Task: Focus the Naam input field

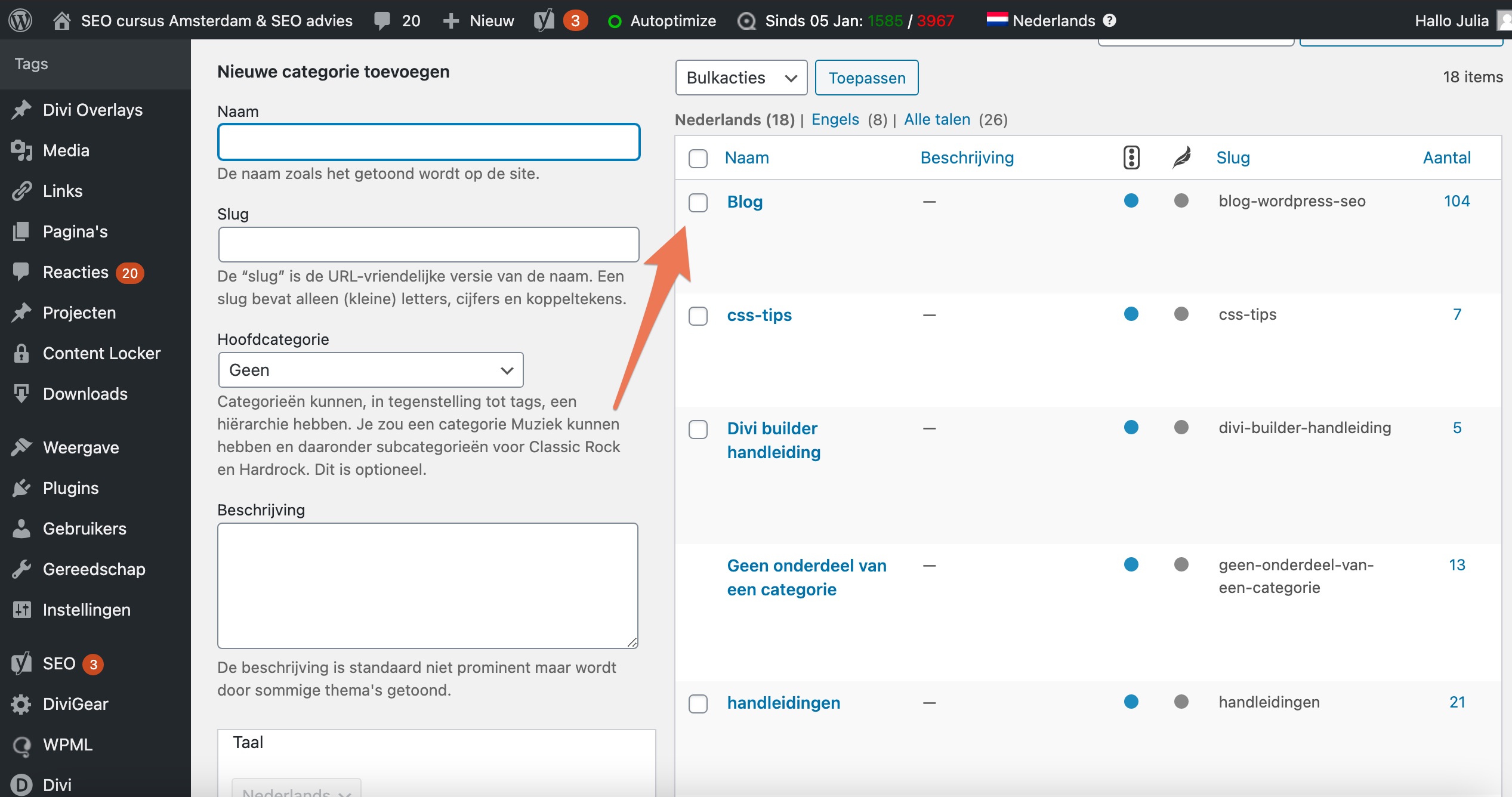Action: point(428,142)
